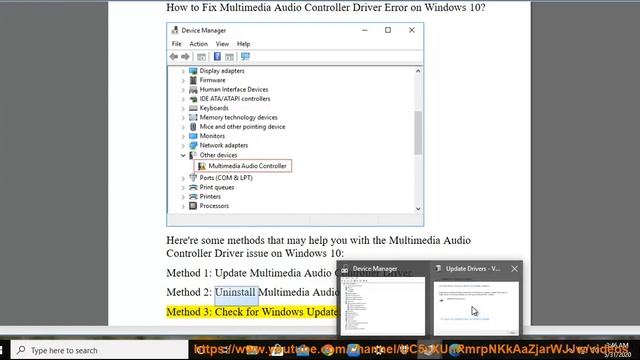Image resolution: width=640 pixels, height=360 pixels.
Task: Select the Other devices icon
Action: (x=193, y=155)
